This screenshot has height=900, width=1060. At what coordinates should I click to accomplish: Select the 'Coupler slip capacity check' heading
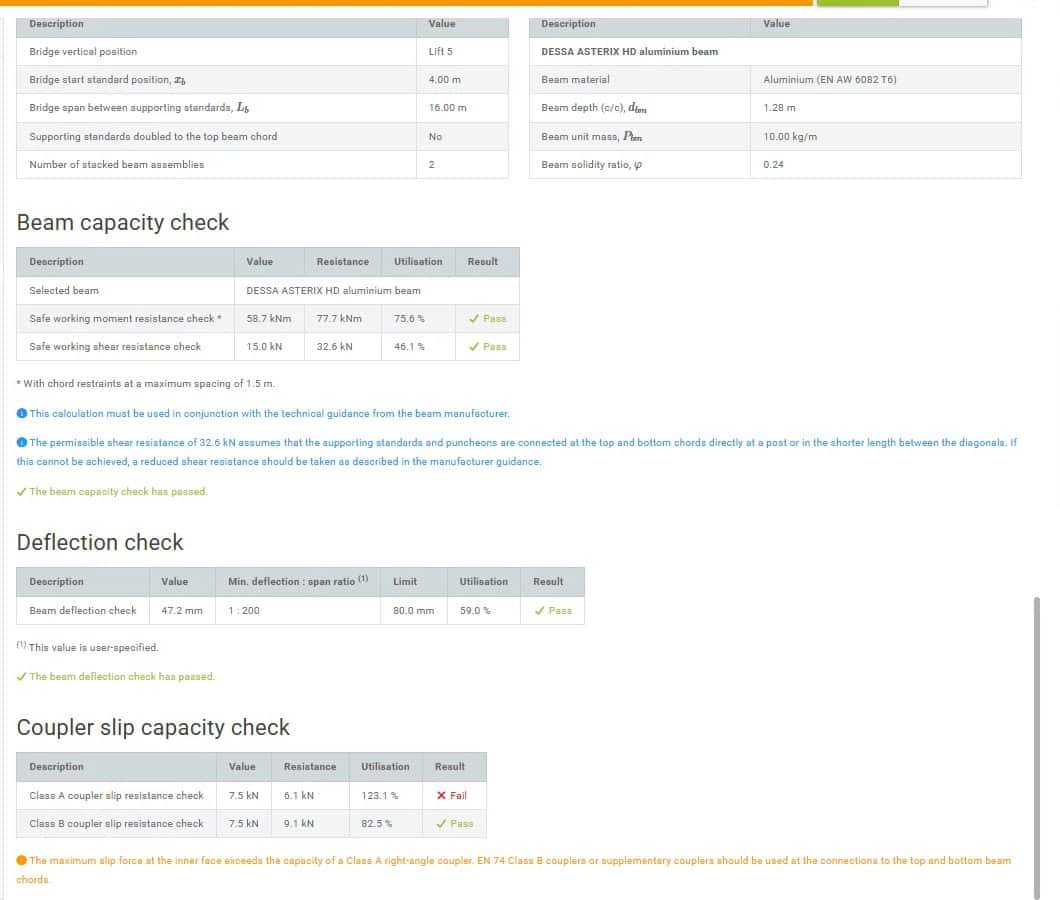pyautogui.click(x=153, y=728)
